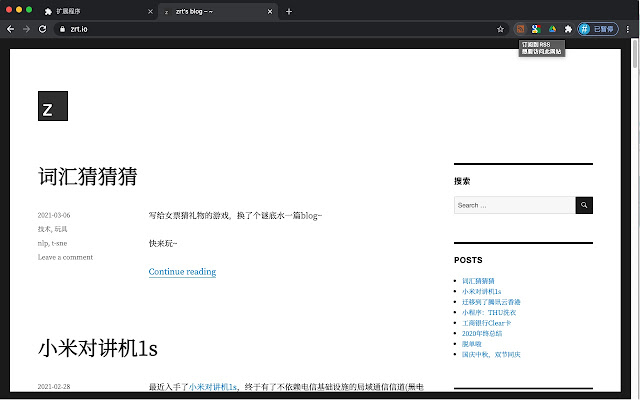
Task: Close the zrt's blog tab
Action: tap(270, 11)
